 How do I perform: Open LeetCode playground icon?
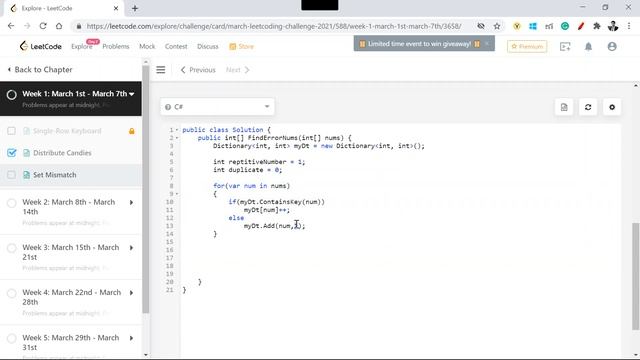click(x=565, y=47)
